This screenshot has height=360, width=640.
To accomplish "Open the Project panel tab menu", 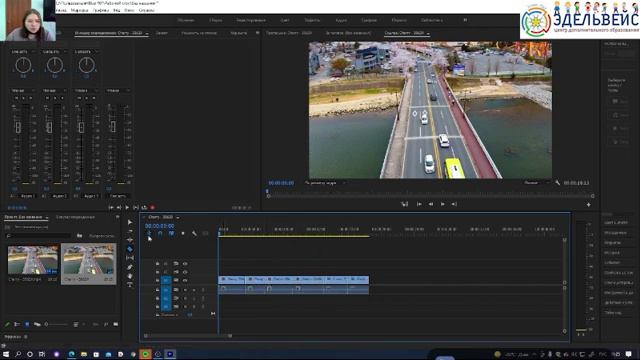I will point(47,217).
